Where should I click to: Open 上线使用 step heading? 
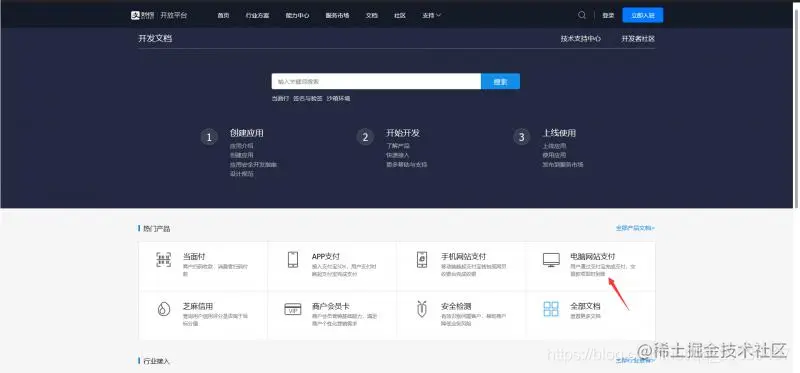point(559,133)
